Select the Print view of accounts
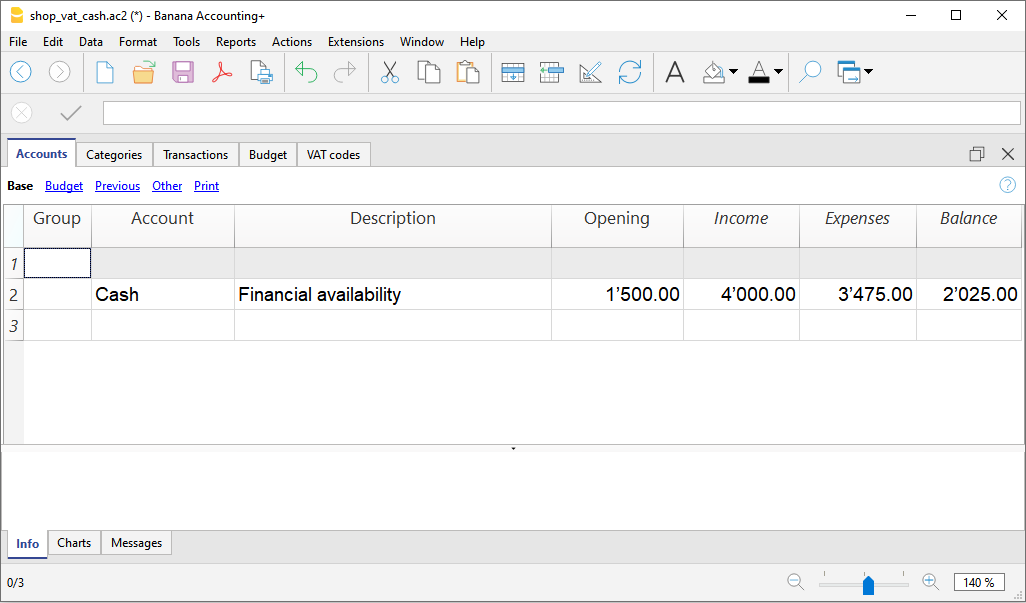Image resolution: width=1026 pixels, height=603 pixels. point(206,186)
